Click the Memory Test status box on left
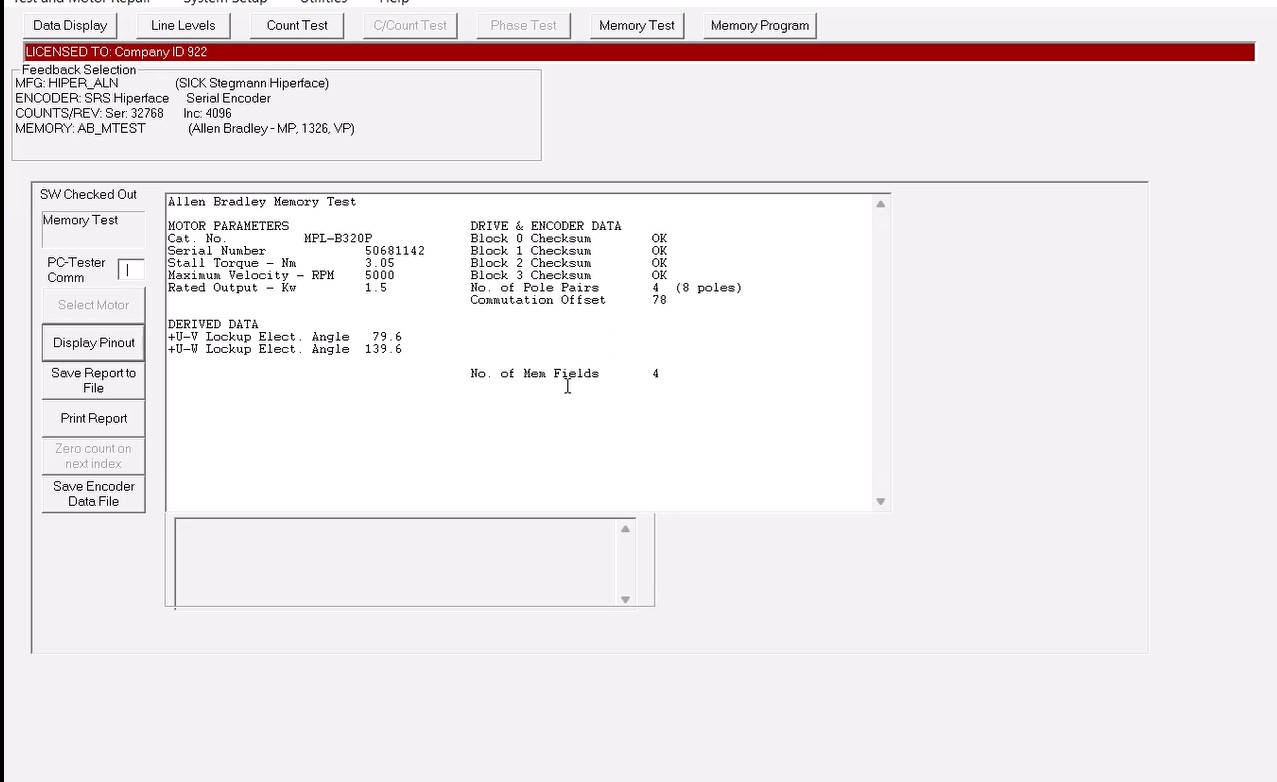Viewport: 1277px width, 782px height. 93,229
